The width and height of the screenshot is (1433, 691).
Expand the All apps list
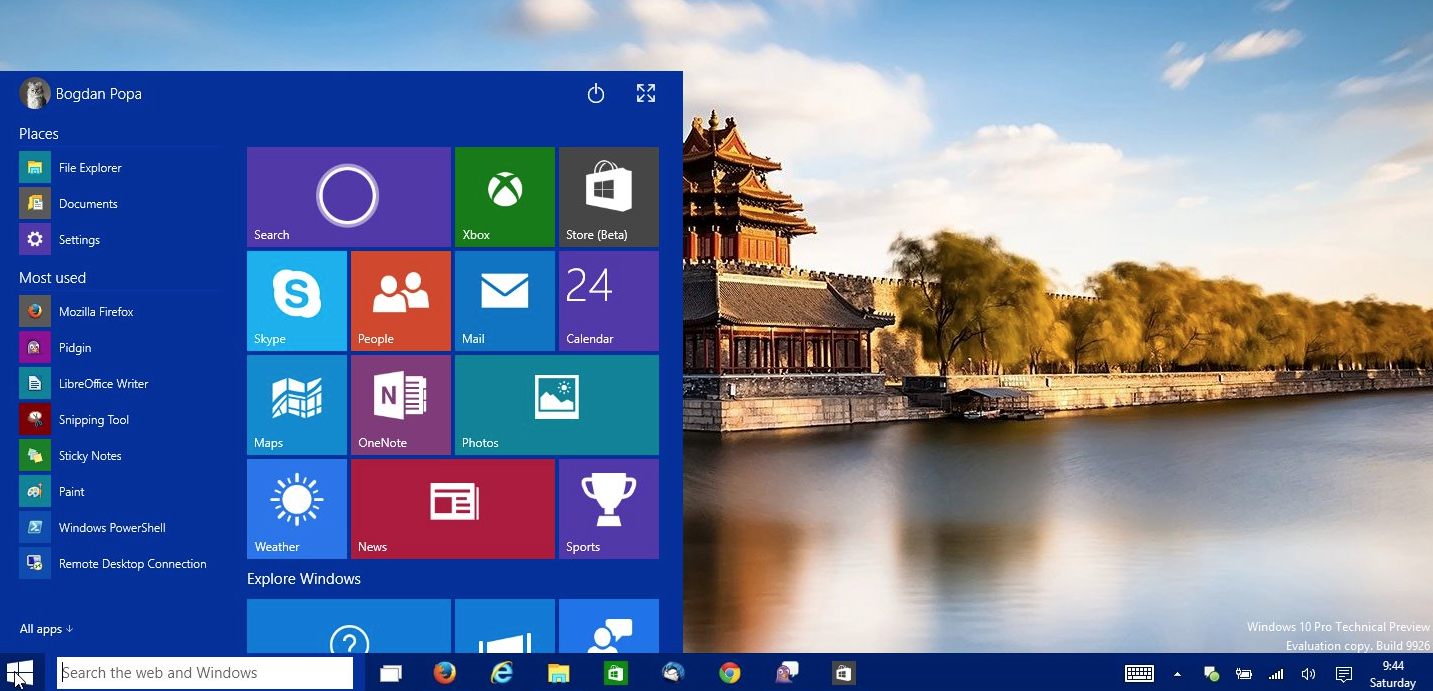pos(46,629)
